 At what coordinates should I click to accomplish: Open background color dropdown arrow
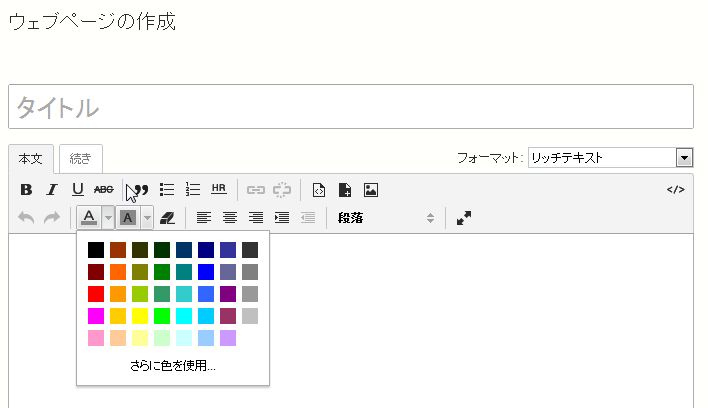[147, 218]
